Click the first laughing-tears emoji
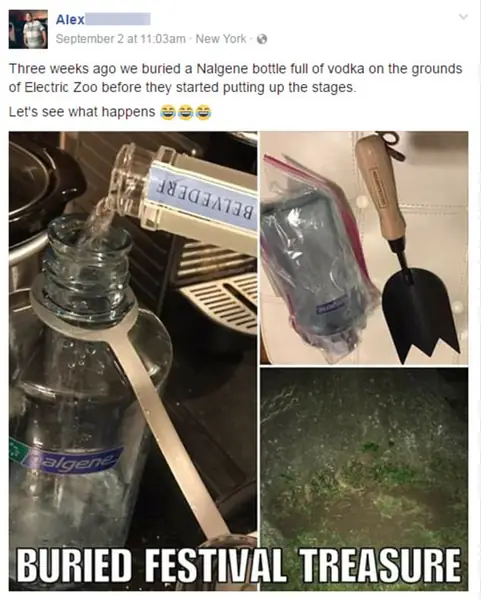Viewport: 481px width, 600px height. (x=167, y=112)
